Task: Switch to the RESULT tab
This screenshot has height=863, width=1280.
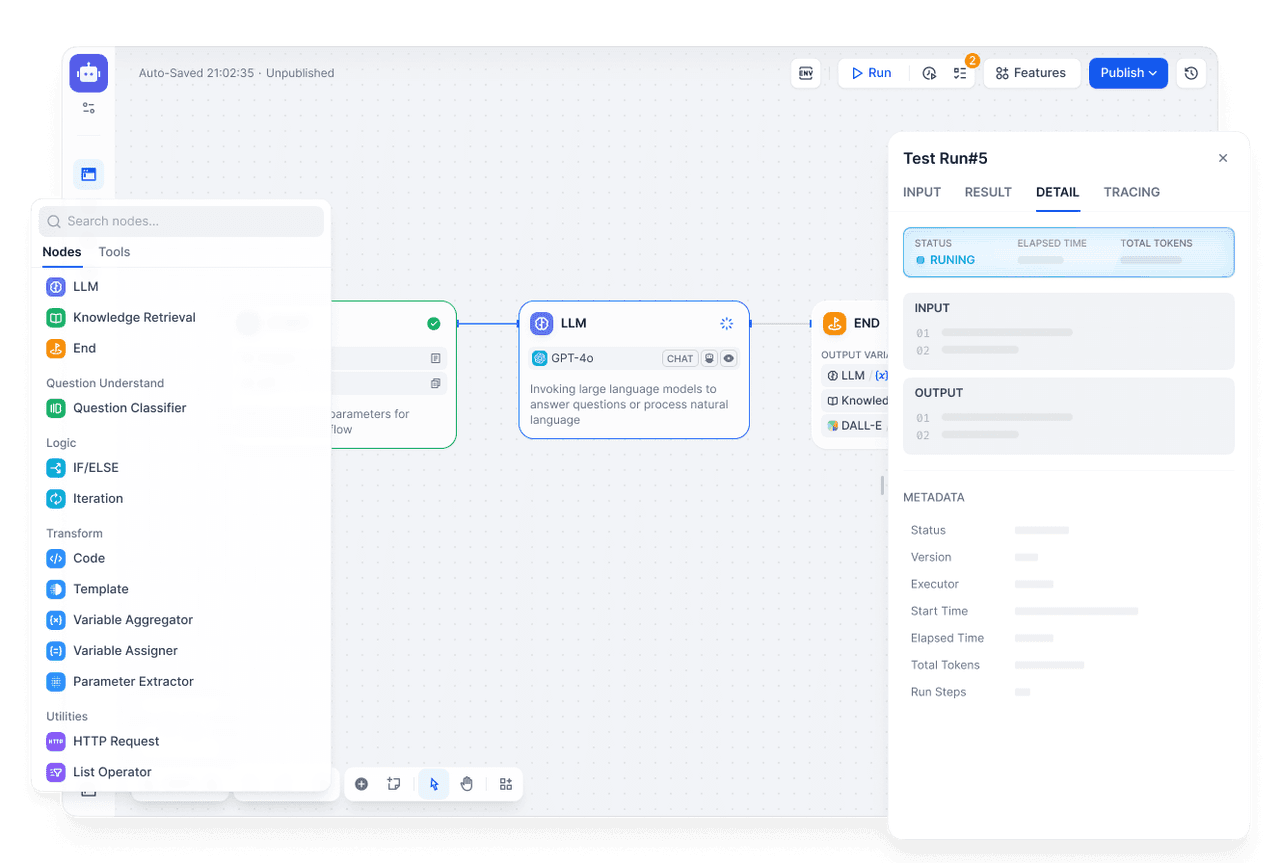Action: [x=988, y=192]
